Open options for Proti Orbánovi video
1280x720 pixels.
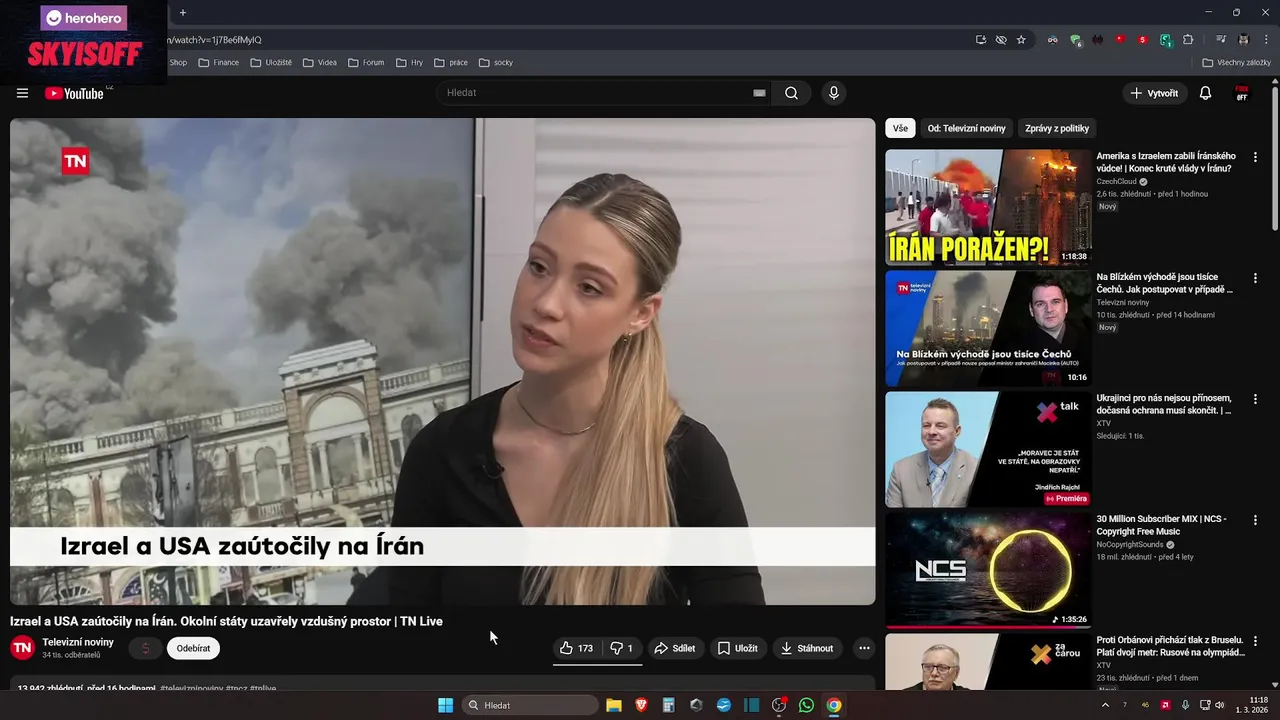pos(1255,641)
